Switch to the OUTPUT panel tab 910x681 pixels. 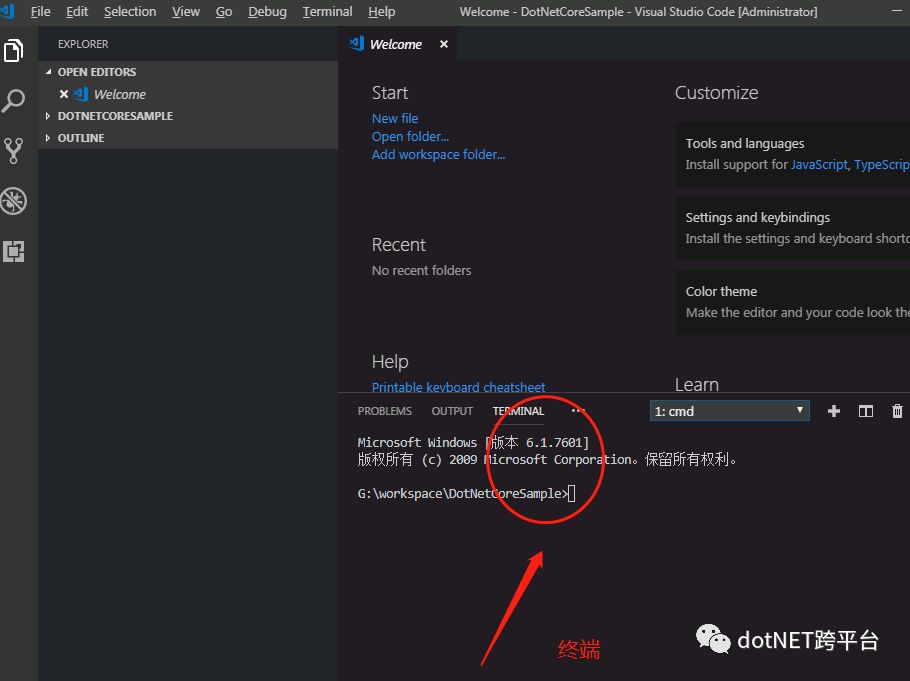click(x=452, y=411)
